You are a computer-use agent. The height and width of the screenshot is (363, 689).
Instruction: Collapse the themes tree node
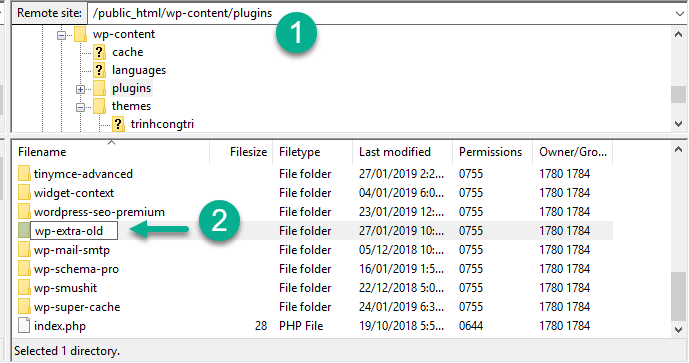tap(80, 107)
